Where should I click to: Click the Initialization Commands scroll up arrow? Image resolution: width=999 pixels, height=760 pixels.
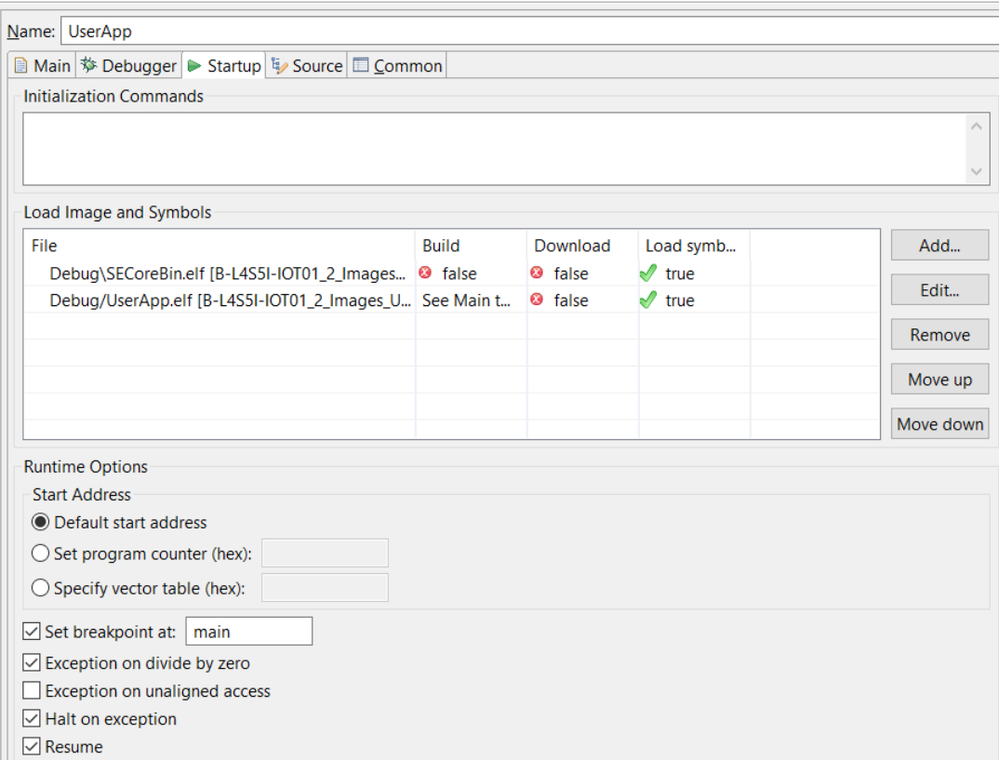(976, 126)
